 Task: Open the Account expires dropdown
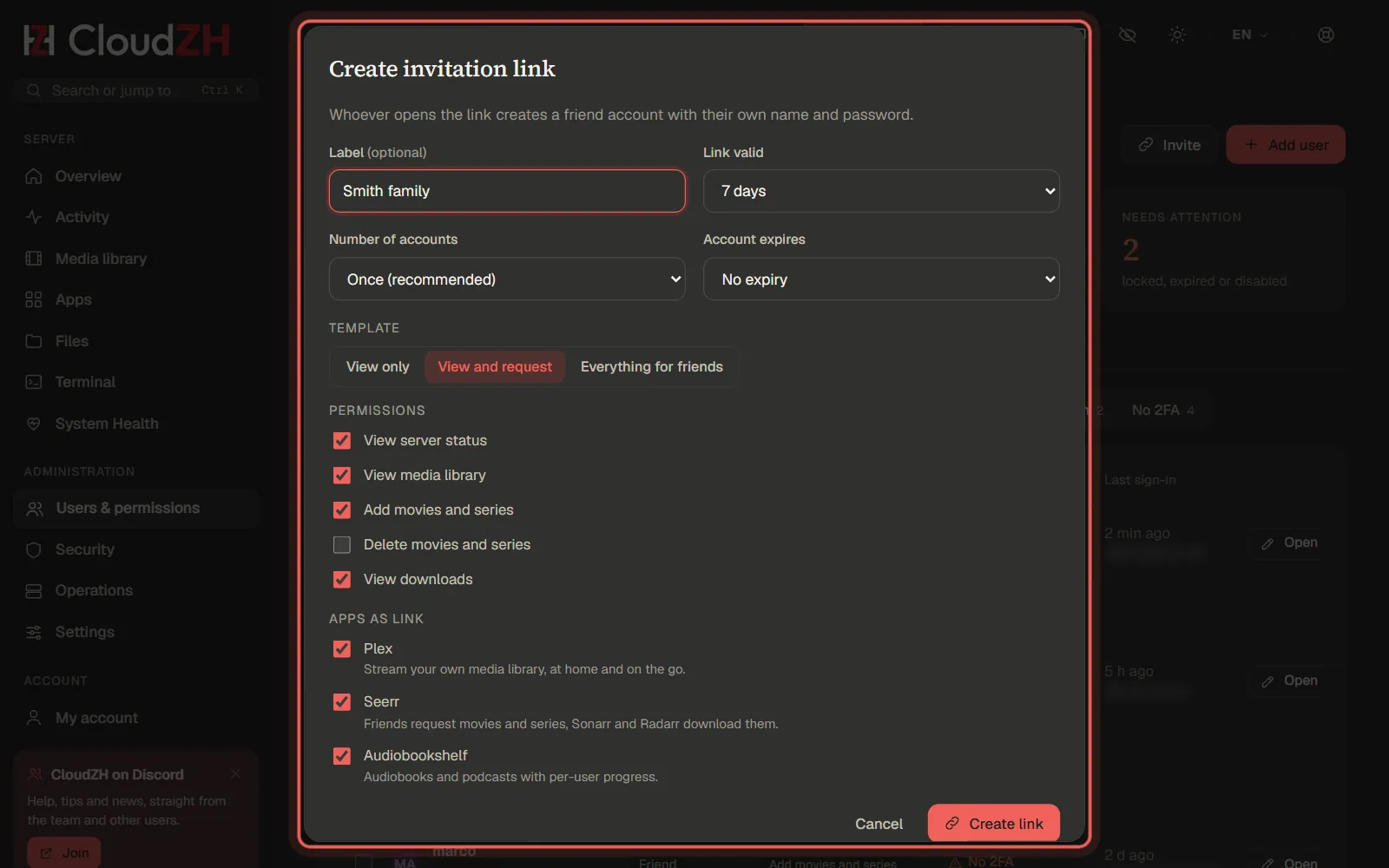click(881, 279)
